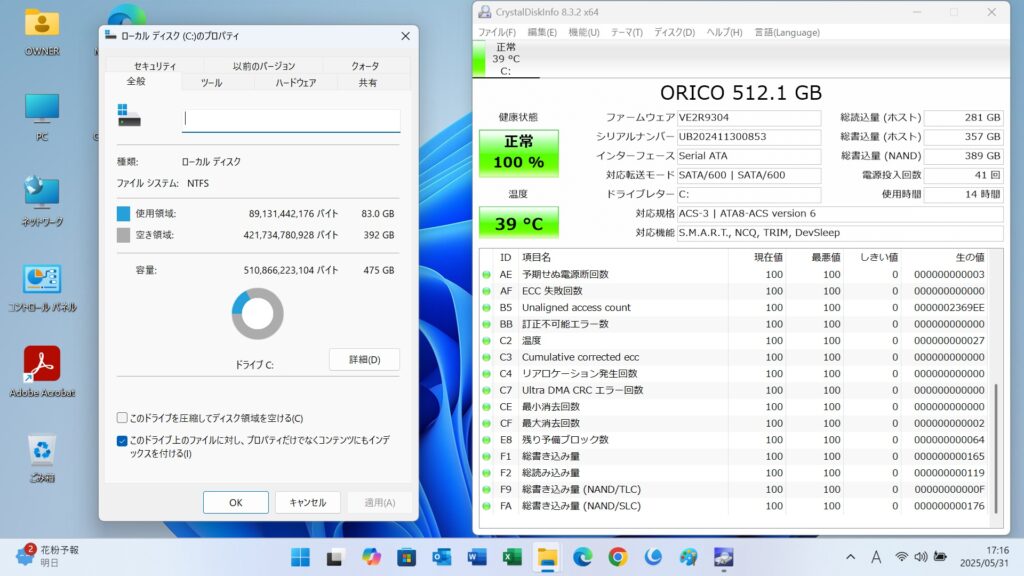Click the 詳細(D) button

coord(364,360)
